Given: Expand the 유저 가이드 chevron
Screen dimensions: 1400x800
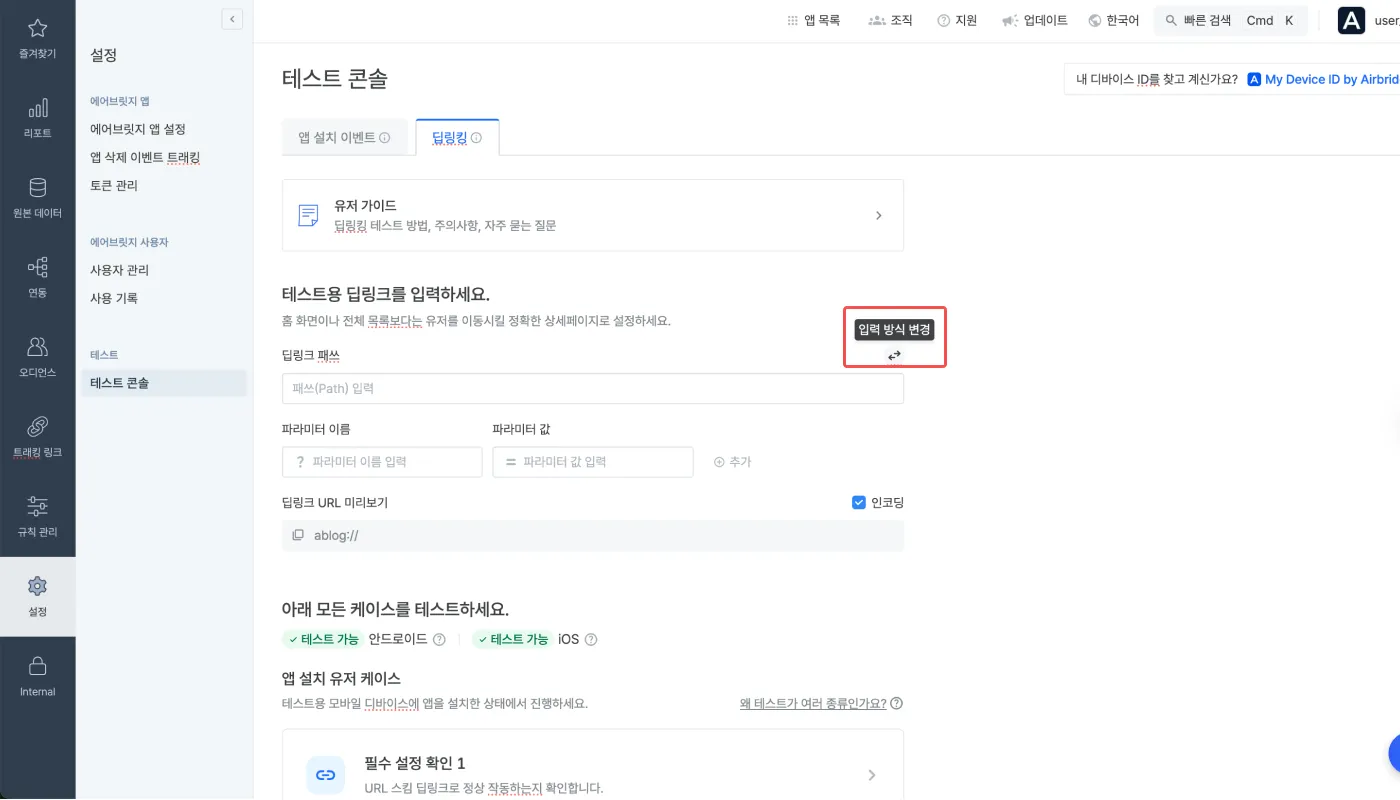Looking at the screenshot, I should [878, 215].
